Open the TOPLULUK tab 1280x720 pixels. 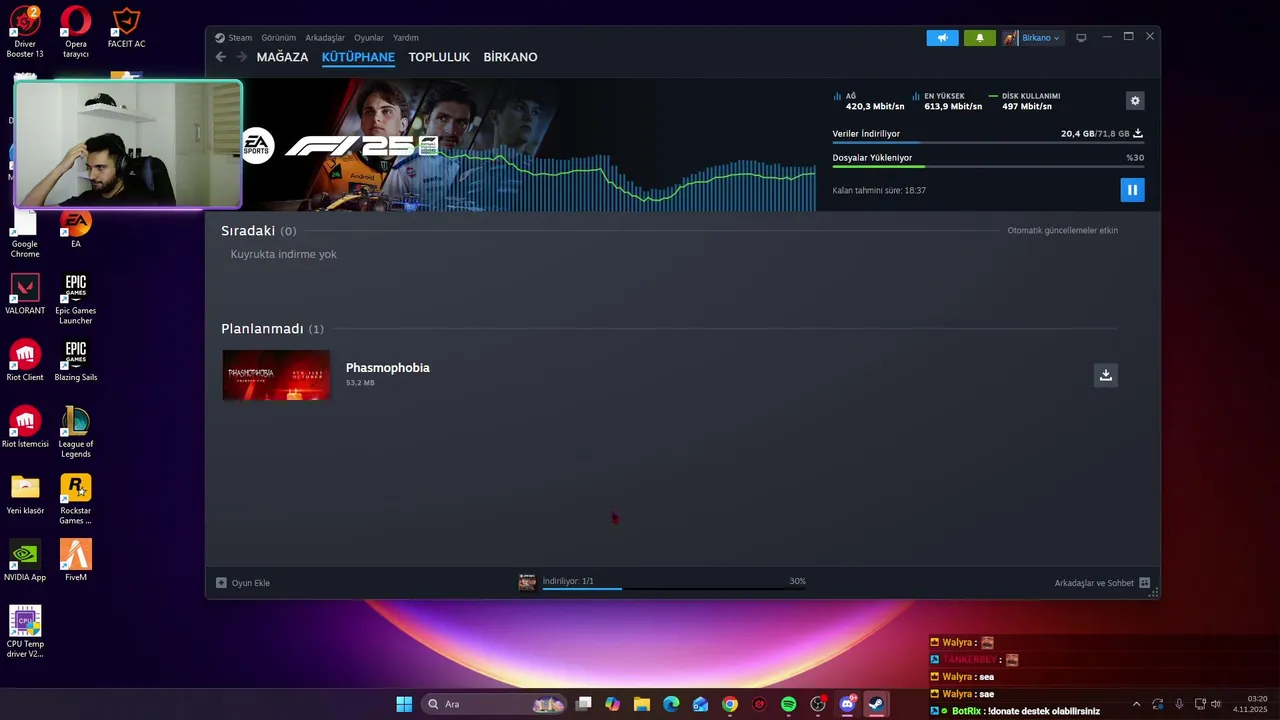(439, 57)
